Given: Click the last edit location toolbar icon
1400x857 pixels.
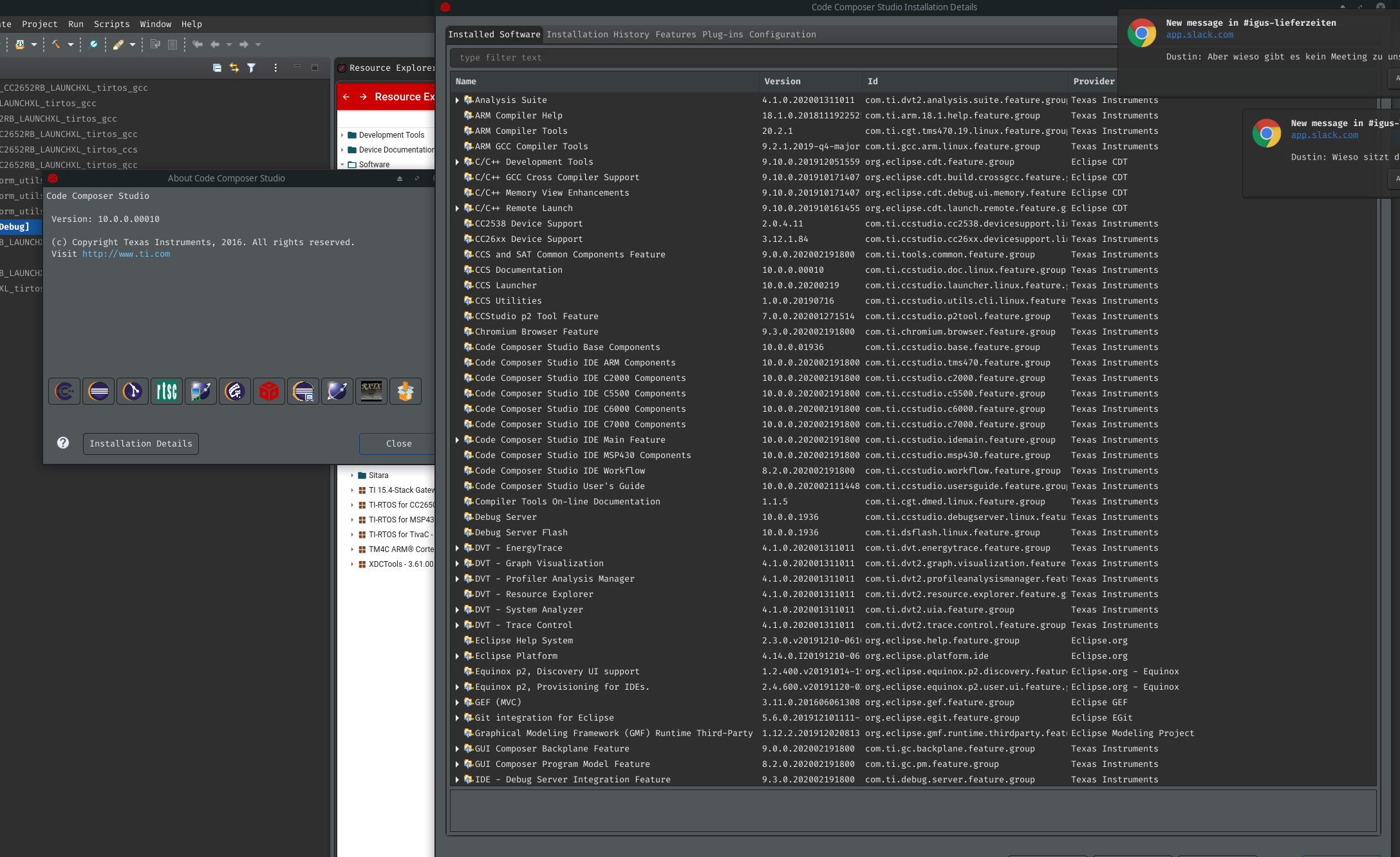Looking at the screenshot, I should [x=198, y=44].
